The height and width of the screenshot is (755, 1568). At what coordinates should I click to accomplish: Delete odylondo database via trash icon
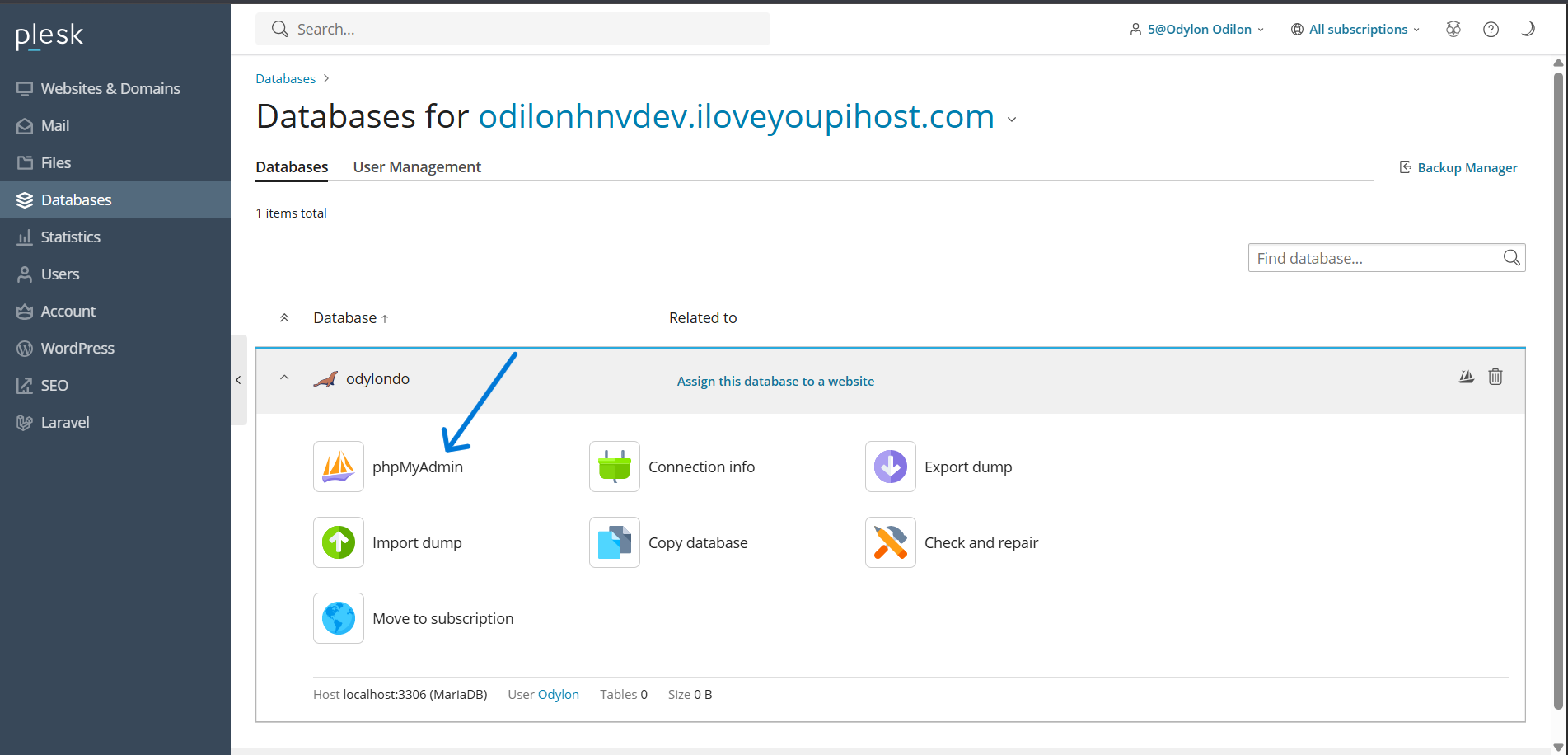[1495, 377]
